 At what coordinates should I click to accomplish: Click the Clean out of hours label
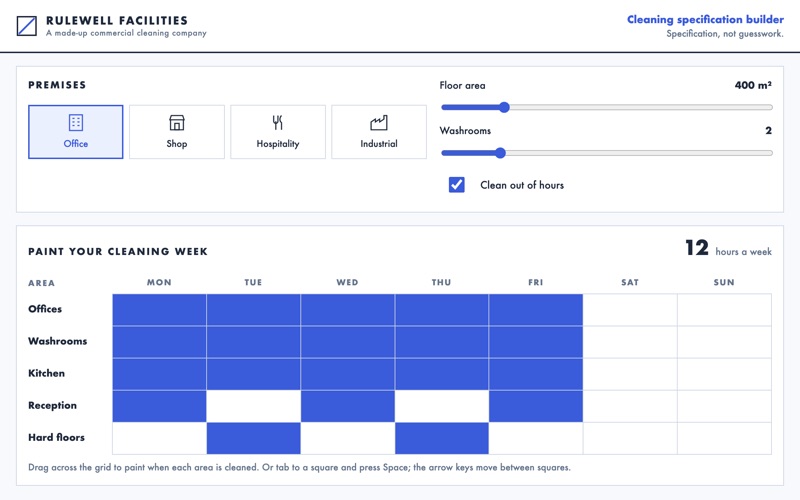pos(522,185)
